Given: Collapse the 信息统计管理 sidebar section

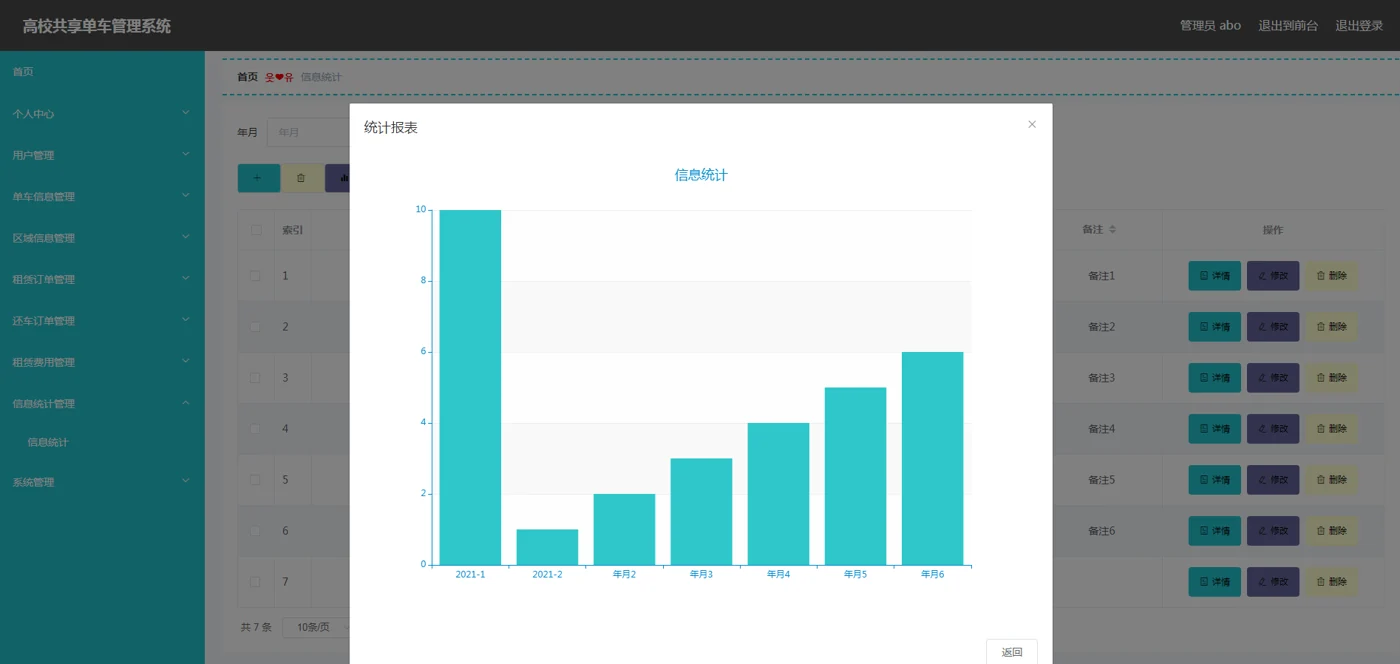Looking at the screenshot, I should click(x=102, y=404).
